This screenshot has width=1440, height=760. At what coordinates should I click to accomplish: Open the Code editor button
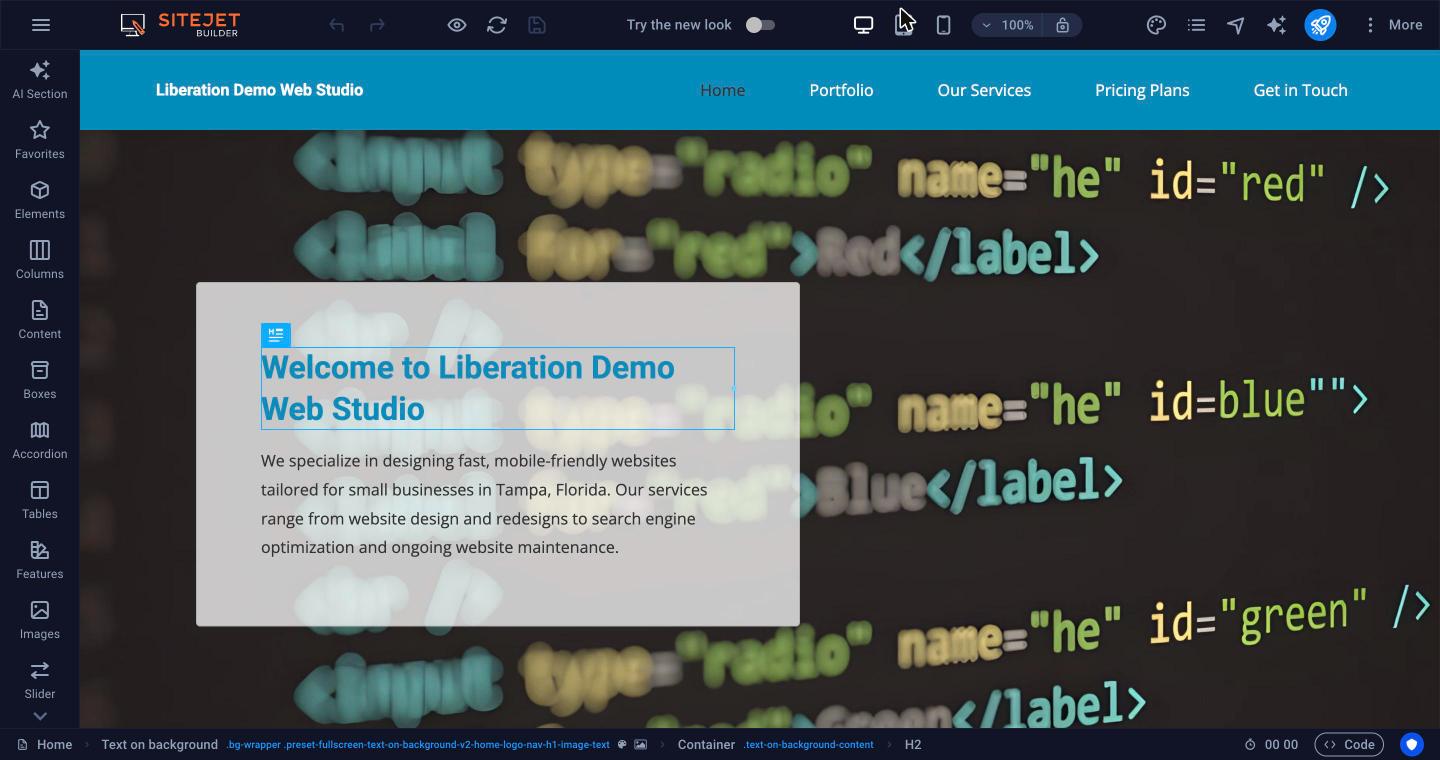[1349, 745]
